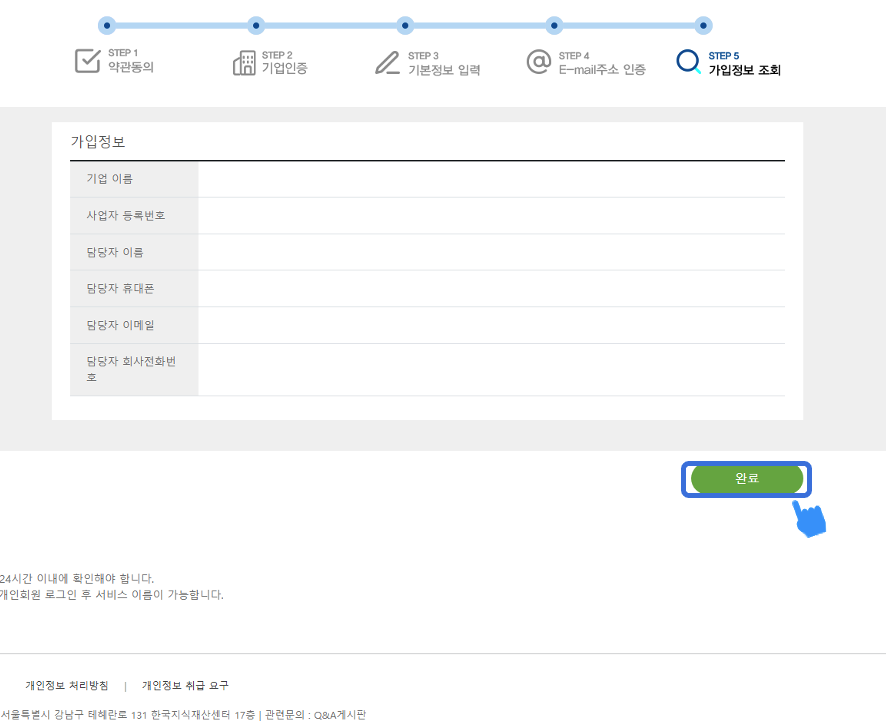The height and width of the screenshot is (722, 886).
Task: Click the STEP 4 @ email icon
Action: pyautogui.click(x=539, y=62)
